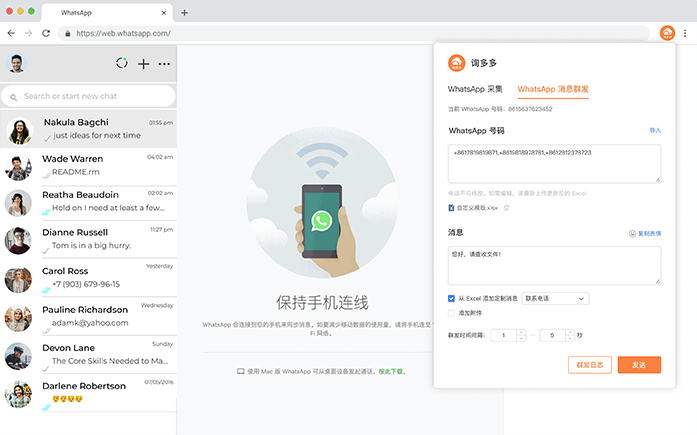Select the WhatsApp browser tab
The width and height of the screenshot is (697, 435).
pyautogui.click(x=107, y=12)
